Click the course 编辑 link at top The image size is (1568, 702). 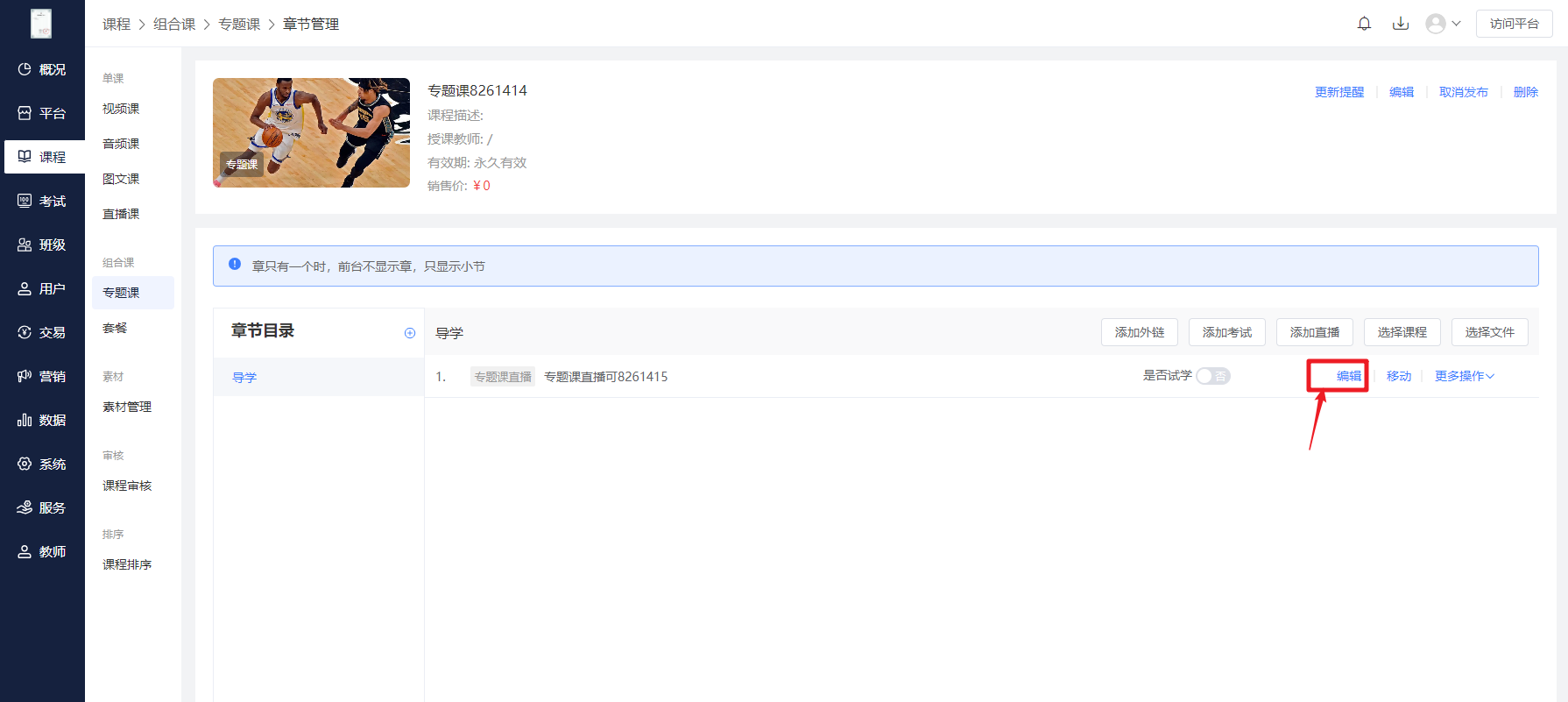click(1402, 92)
